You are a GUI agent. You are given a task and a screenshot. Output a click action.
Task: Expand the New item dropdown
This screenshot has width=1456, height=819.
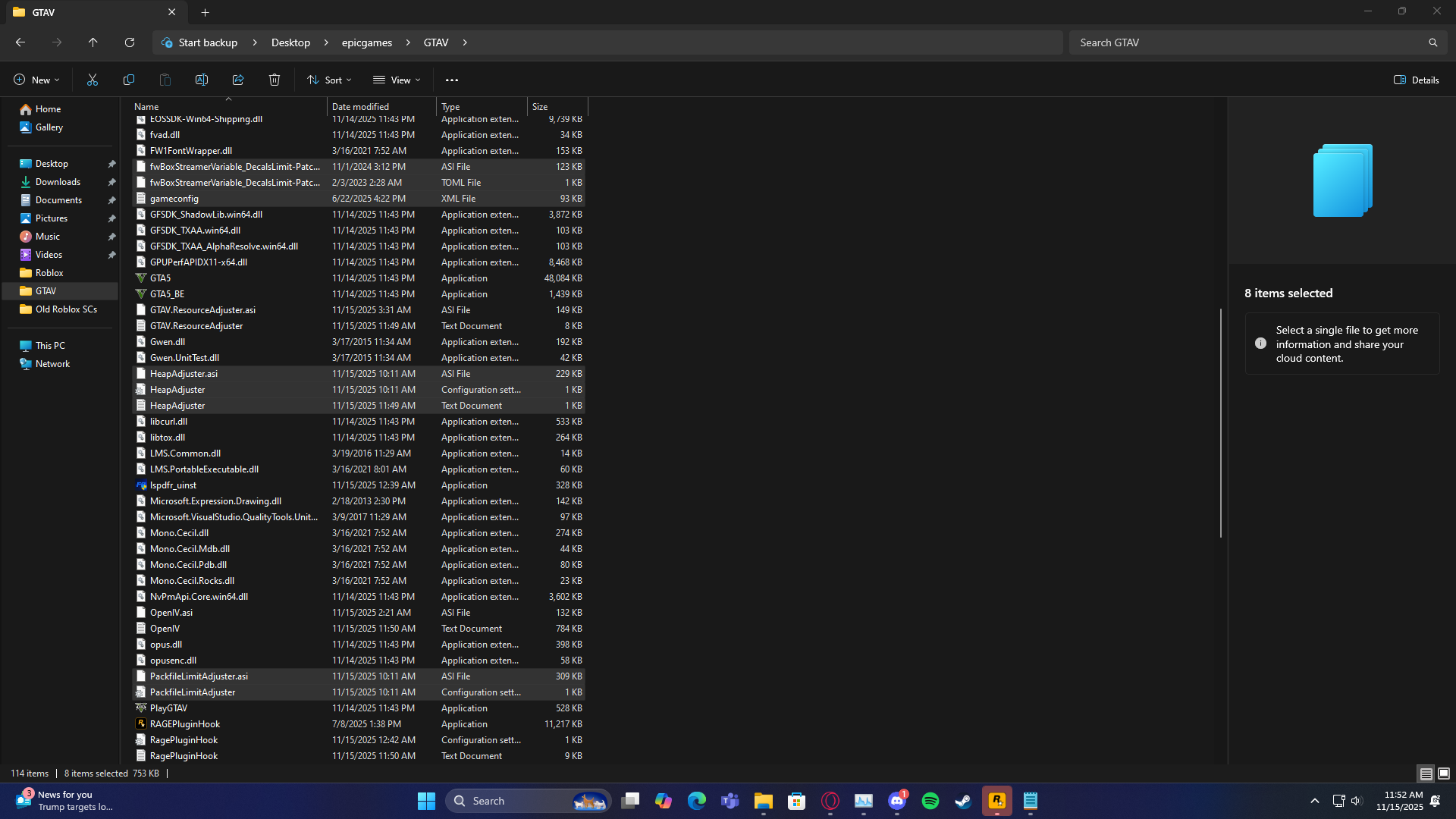36,80
